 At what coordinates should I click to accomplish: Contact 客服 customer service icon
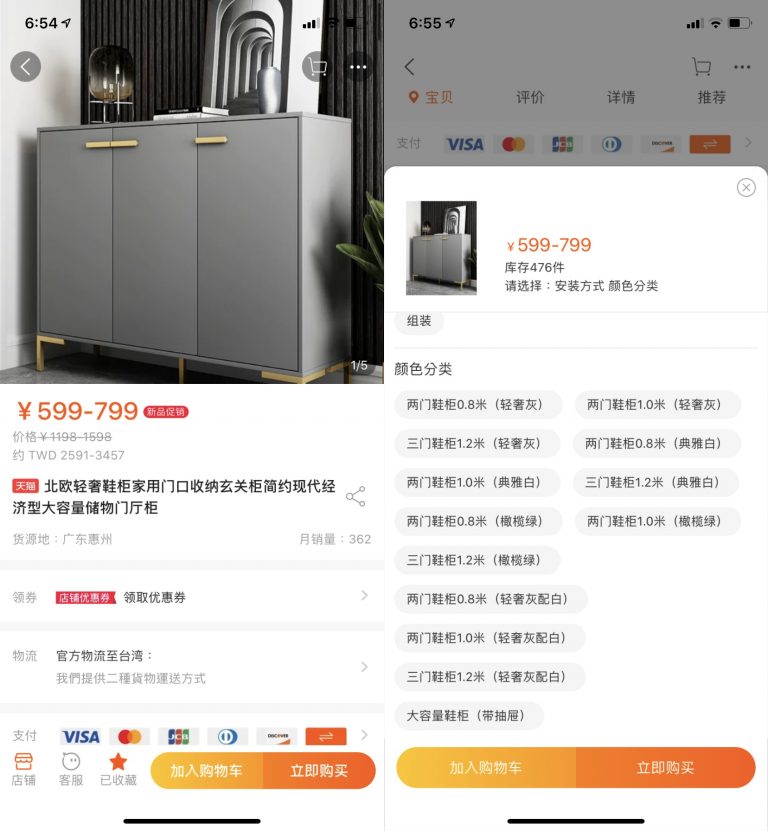tap(70, 769)
